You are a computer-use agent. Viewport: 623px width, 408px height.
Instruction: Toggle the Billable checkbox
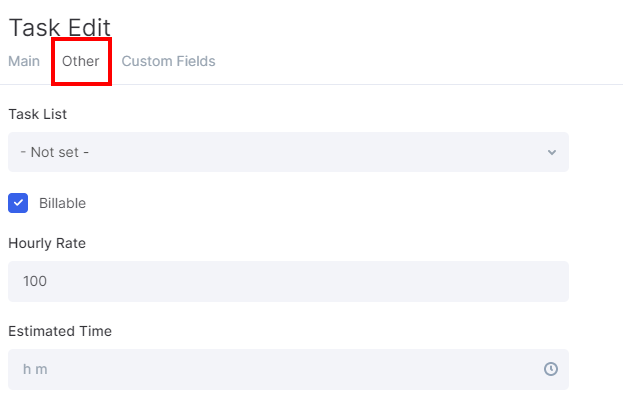[x=18, y=203]
